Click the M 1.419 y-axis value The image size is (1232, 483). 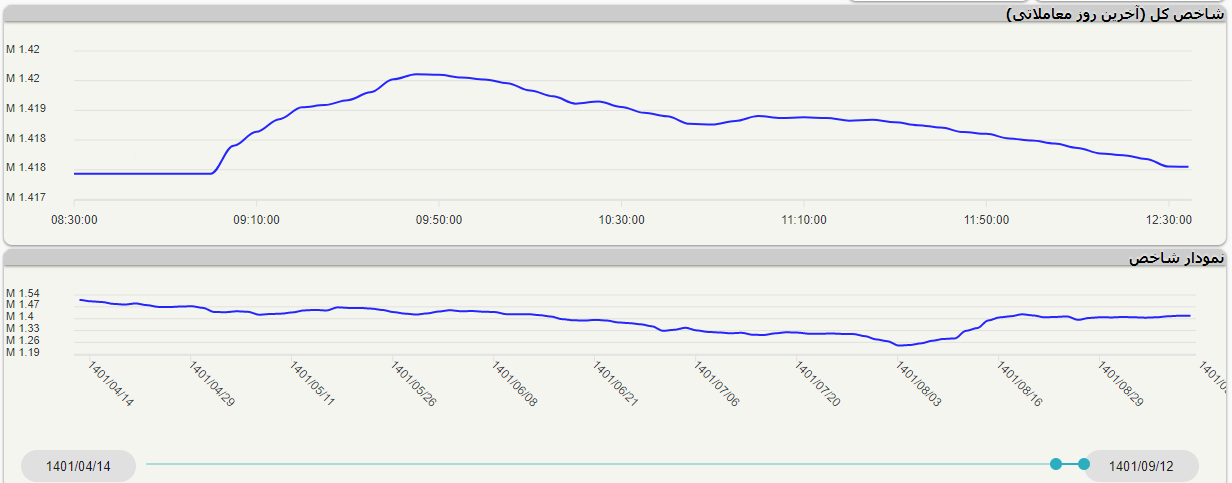25,108
